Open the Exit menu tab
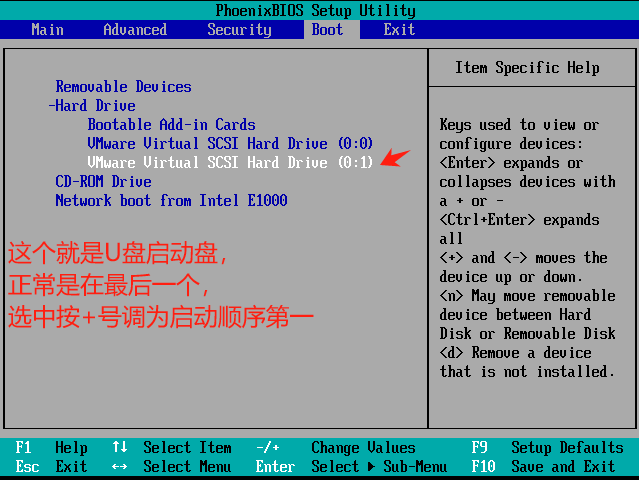The image size is (639, 480). (399, 30)
